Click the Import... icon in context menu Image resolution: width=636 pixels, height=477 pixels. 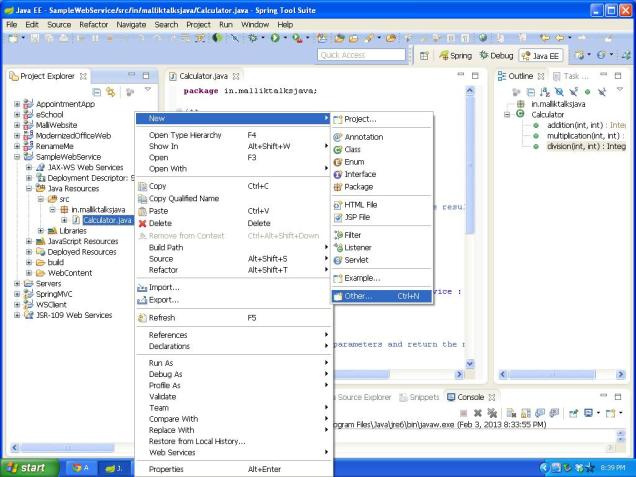[141, 287]
